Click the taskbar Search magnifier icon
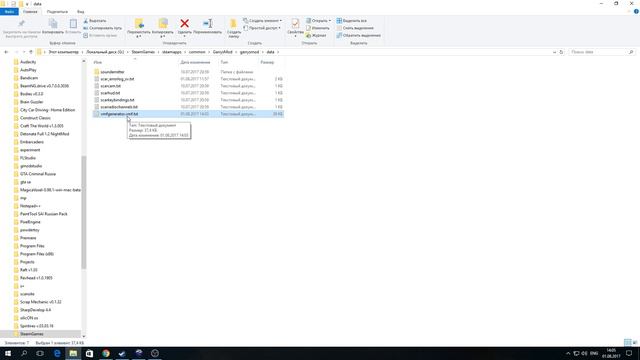Image resolution: width=640 pixels, height=360 pixels. [x=24, y=353]
